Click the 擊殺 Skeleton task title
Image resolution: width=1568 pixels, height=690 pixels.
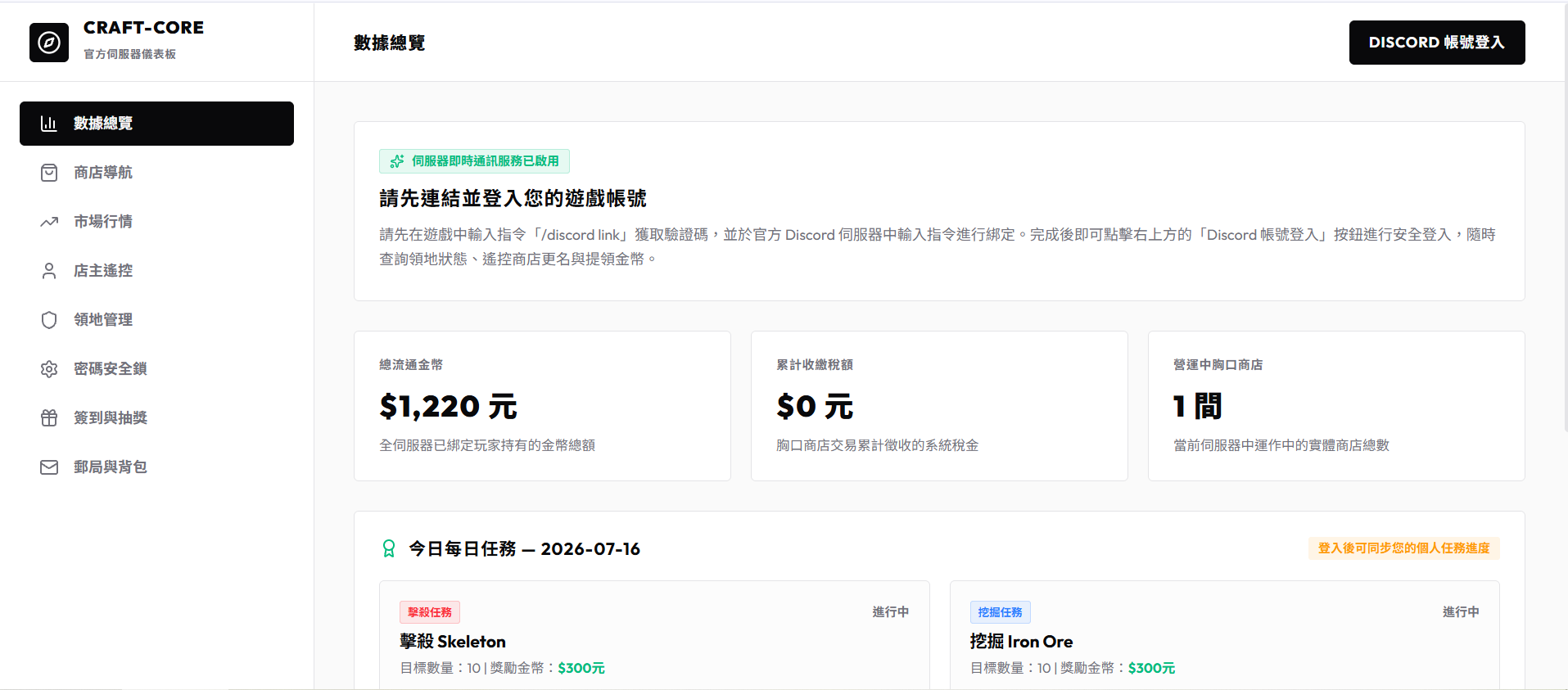click(453, 642)
